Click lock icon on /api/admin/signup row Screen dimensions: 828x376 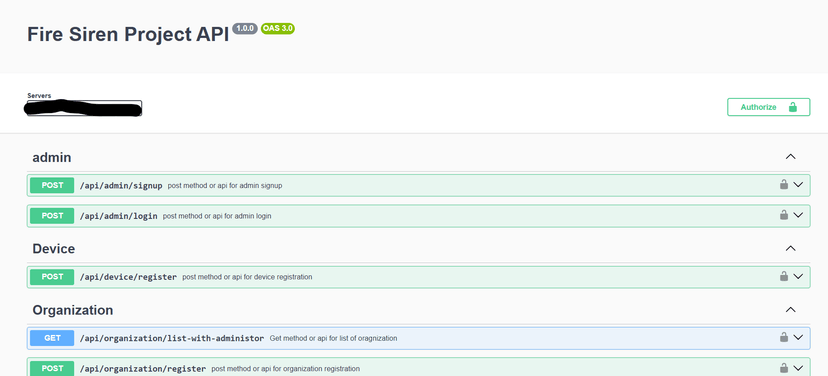point(784,184)
